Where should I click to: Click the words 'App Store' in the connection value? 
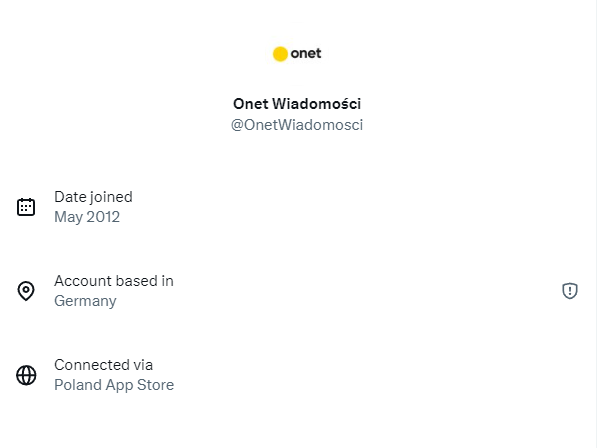(139, 385)
